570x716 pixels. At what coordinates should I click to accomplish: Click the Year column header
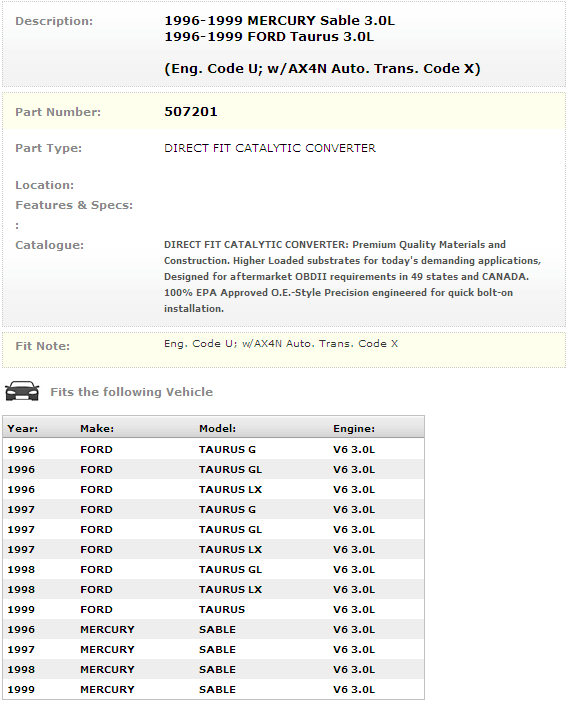[x=23, y=428]
